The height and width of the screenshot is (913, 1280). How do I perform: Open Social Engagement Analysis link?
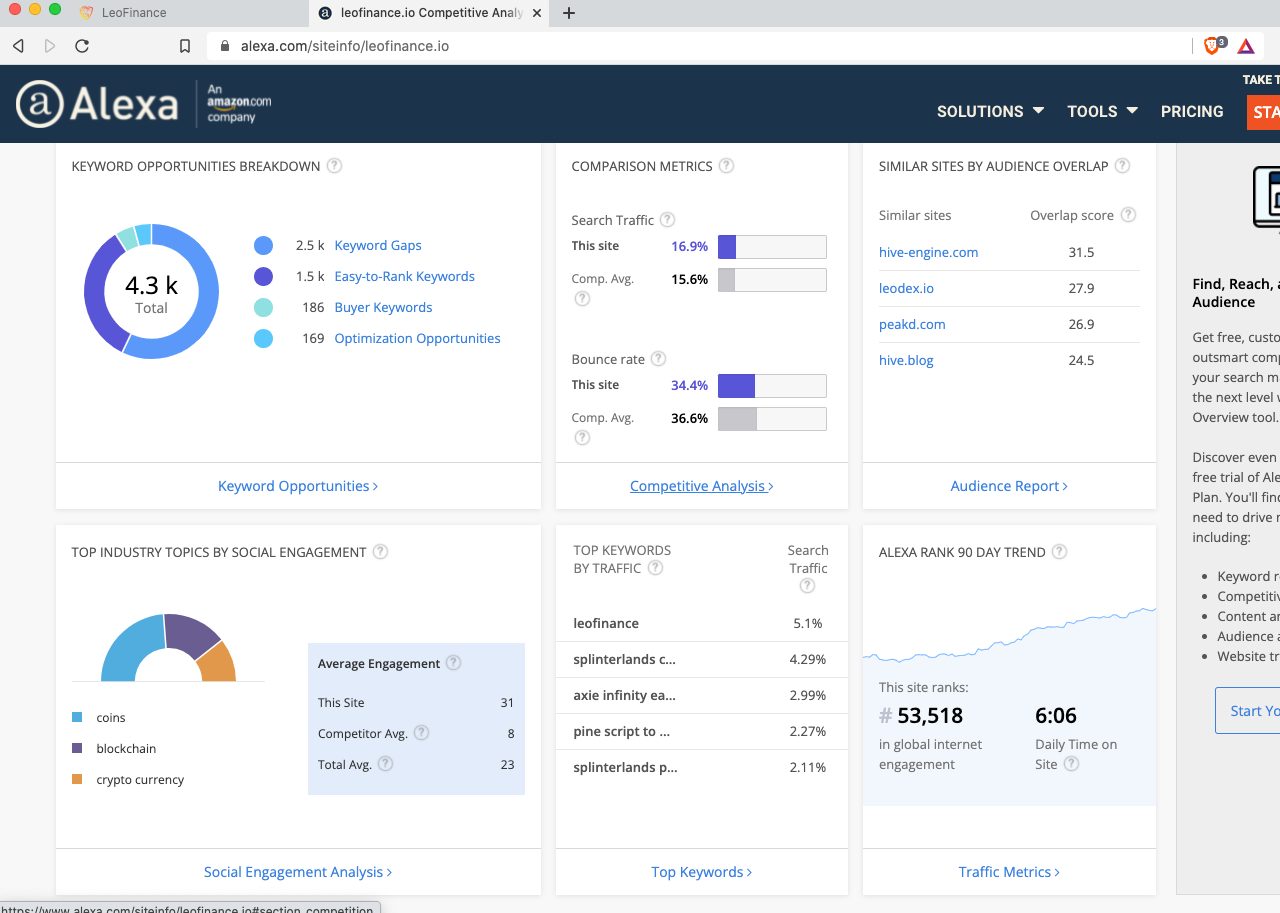pos(298,872)
